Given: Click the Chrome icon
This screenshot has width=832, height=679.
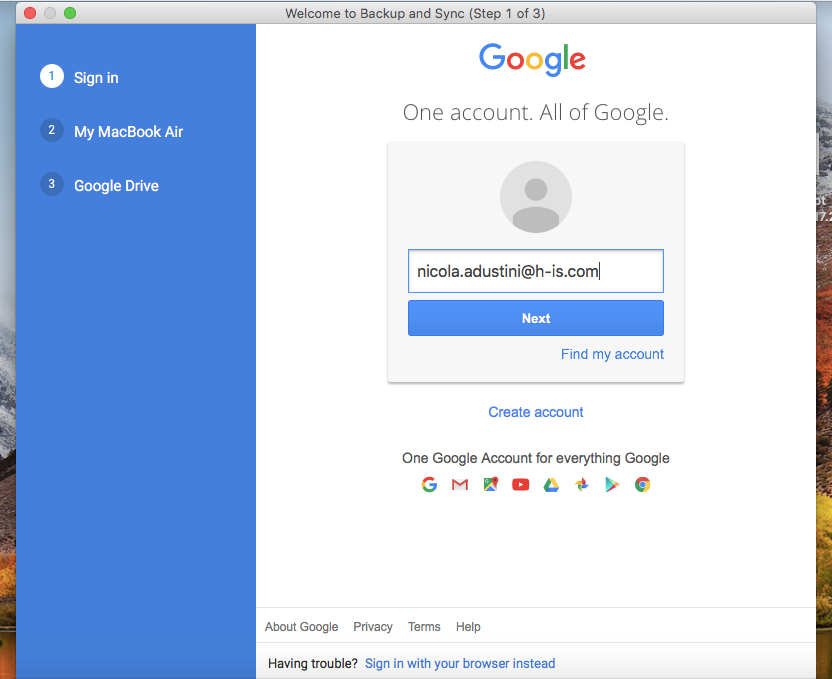Looking at the screenshot, I should [x=643, y=484].
